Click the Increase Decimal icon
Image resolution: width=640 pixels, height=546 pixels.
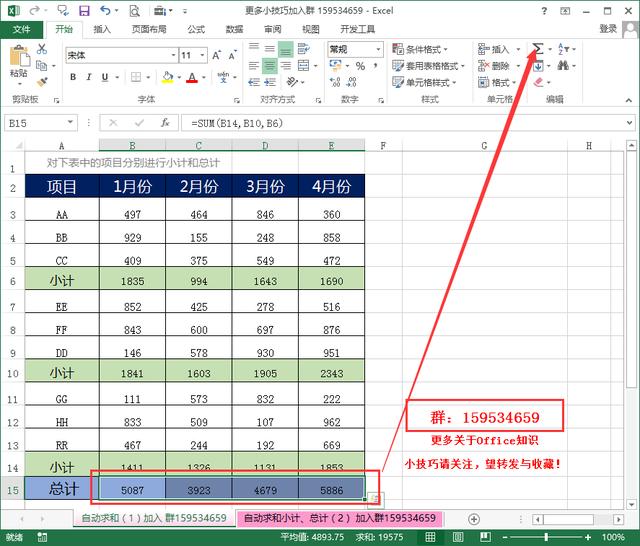[335, 82]
